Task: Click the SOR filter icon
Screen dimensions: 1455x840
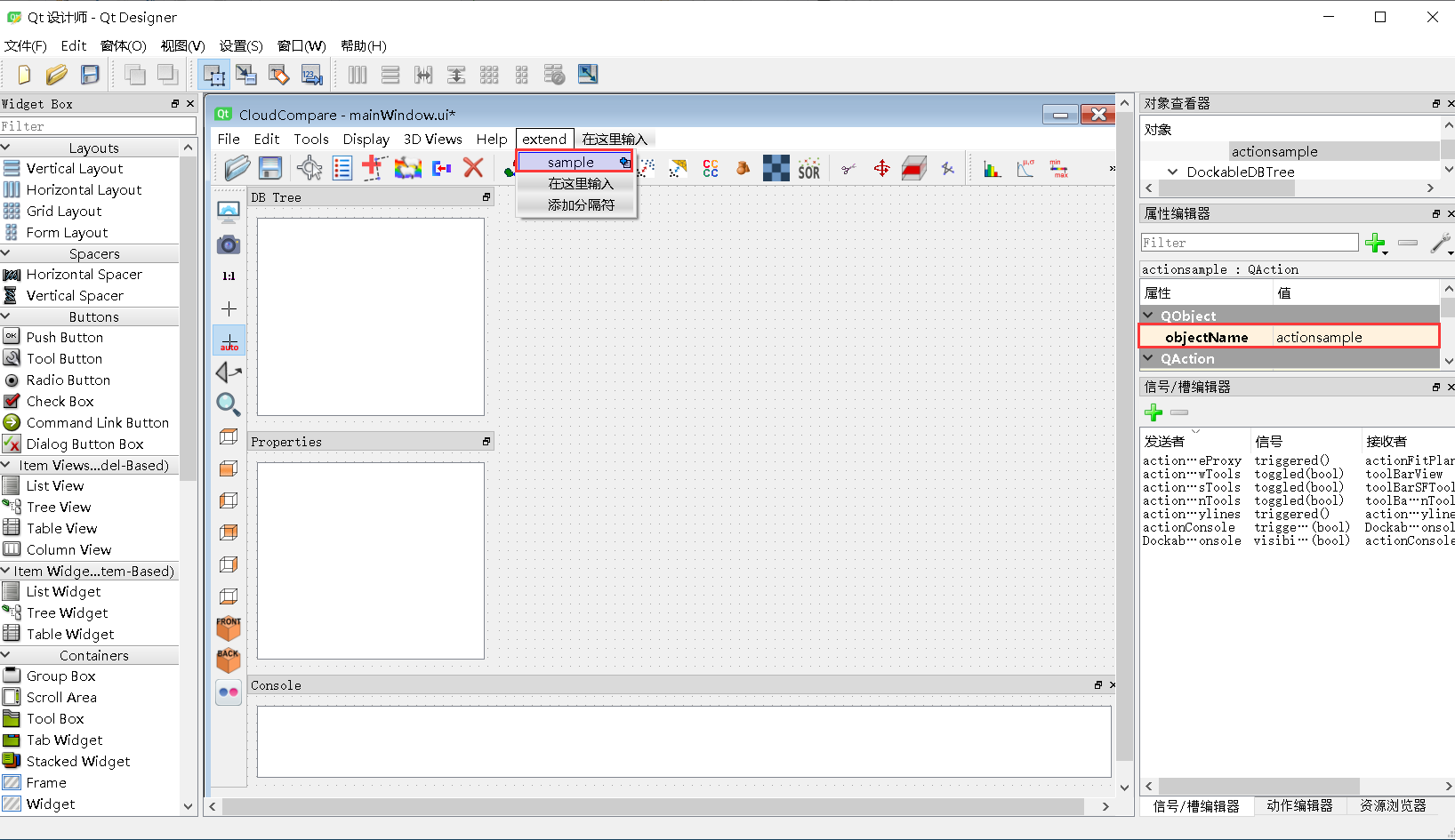Action: click(809, 168)
